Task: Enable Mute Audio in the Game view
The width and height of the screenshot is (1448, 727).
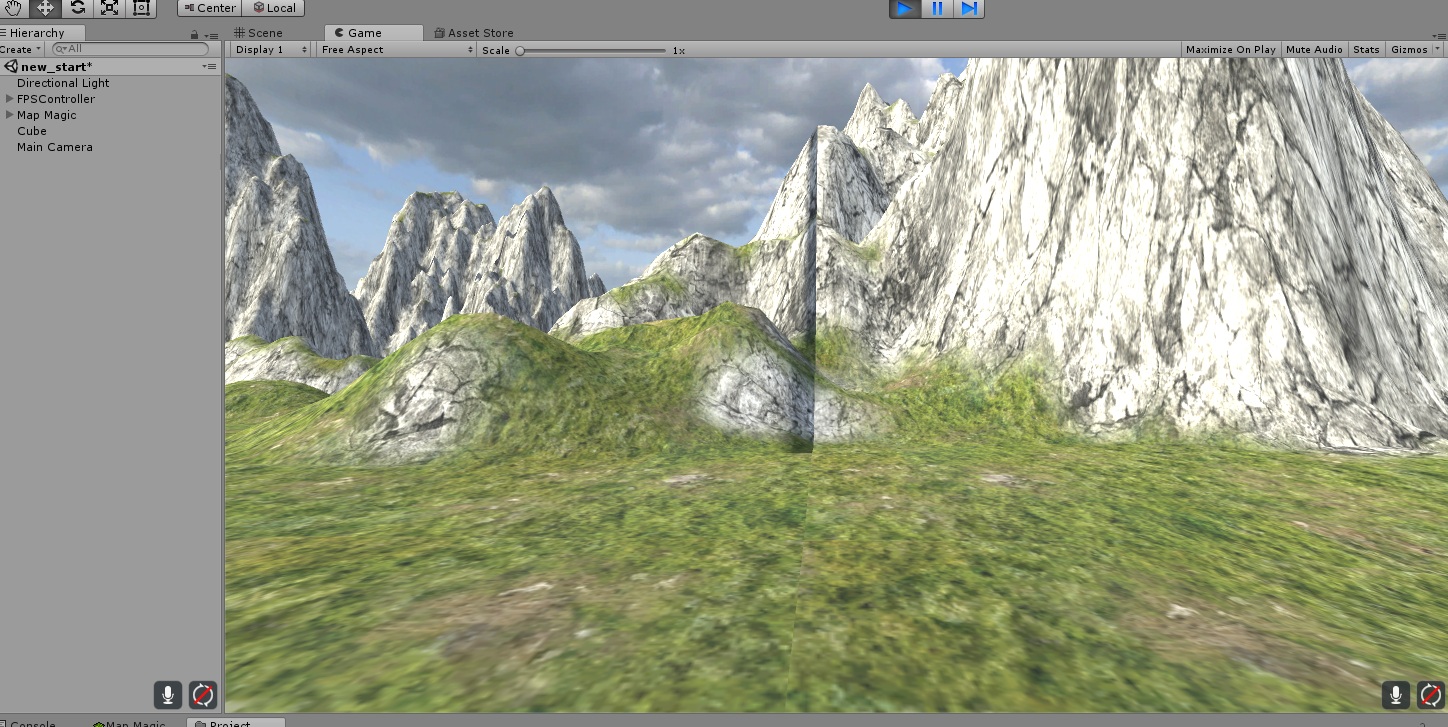Action: click(x=1313, y=49)
